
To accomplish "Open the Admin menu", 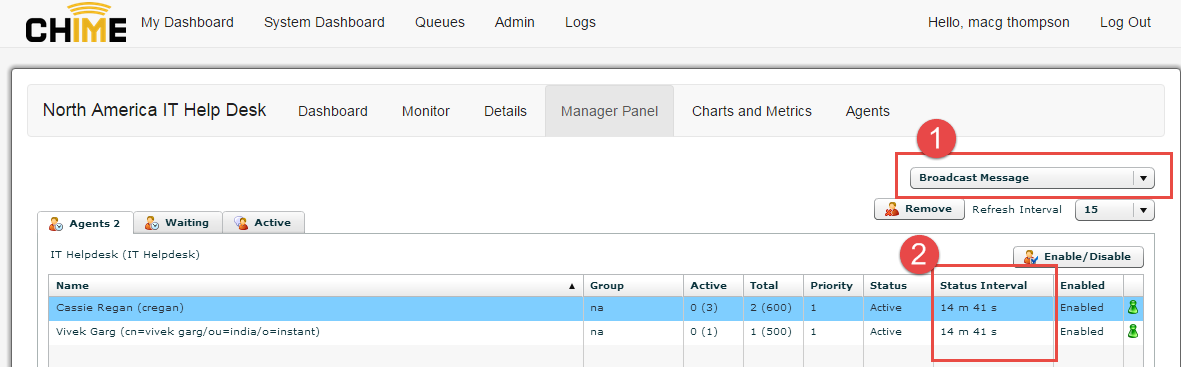I will [x=514, y=23].
